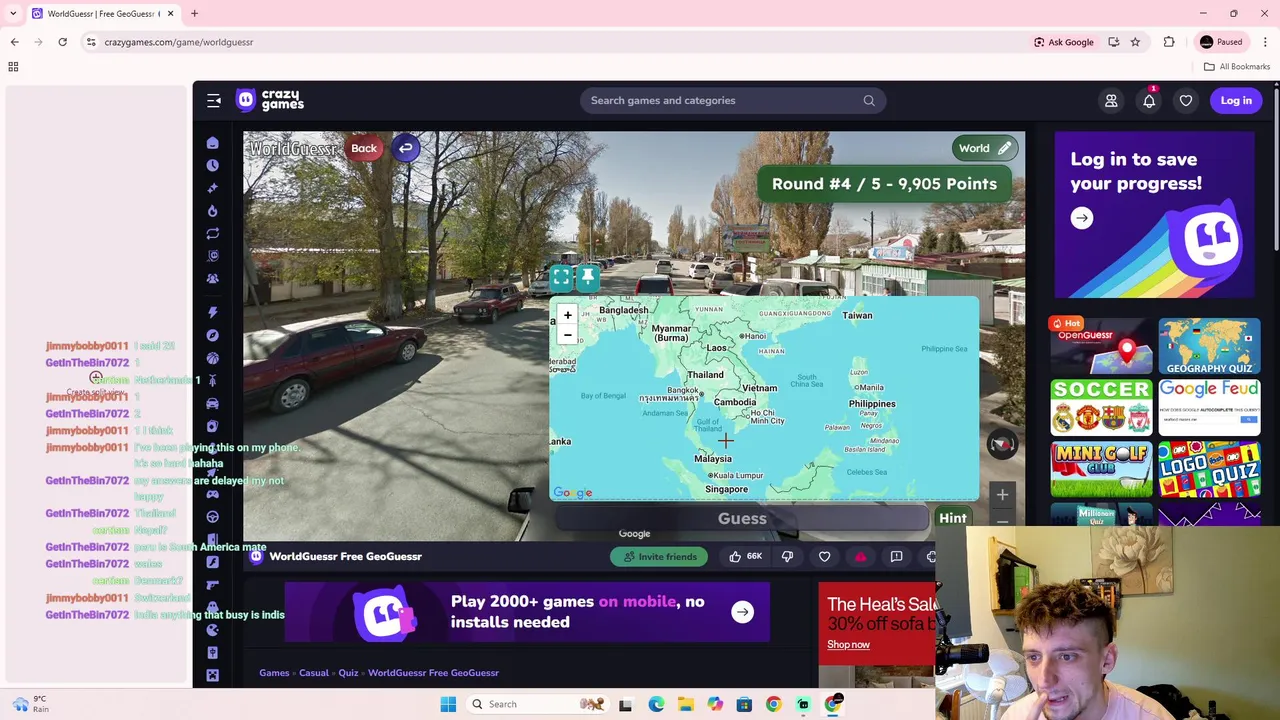This screenshot has width=1280, height=720.
Task: Open Basketball category icon in sidebar
Action: (x=212, y=358)
